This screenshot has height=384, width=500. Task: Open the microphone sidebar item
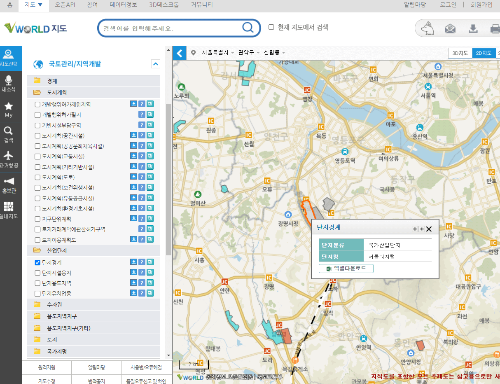[9, 83]
